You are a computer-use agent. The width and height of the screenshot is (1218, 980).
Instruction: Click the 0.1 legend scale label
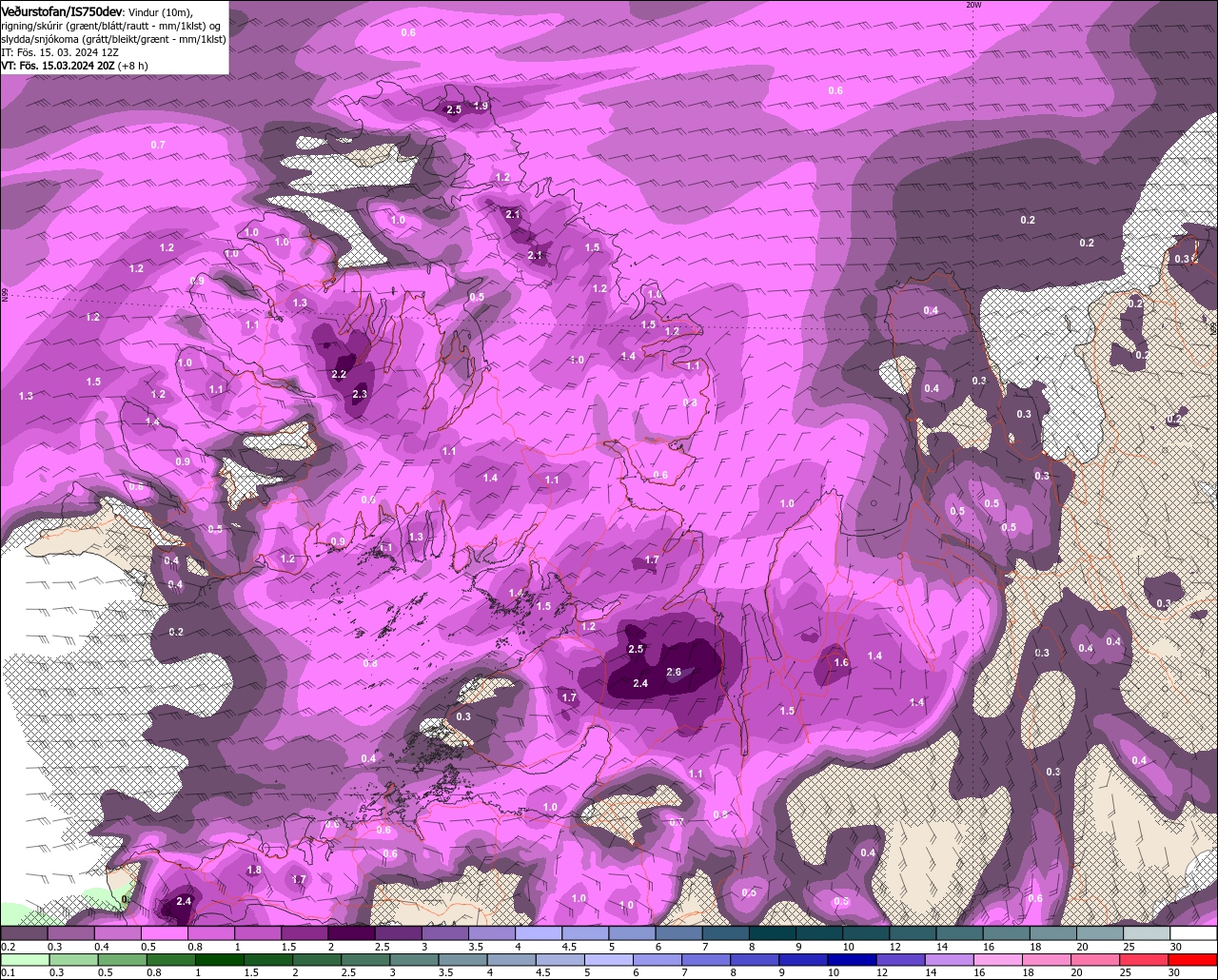click(8, 972)
